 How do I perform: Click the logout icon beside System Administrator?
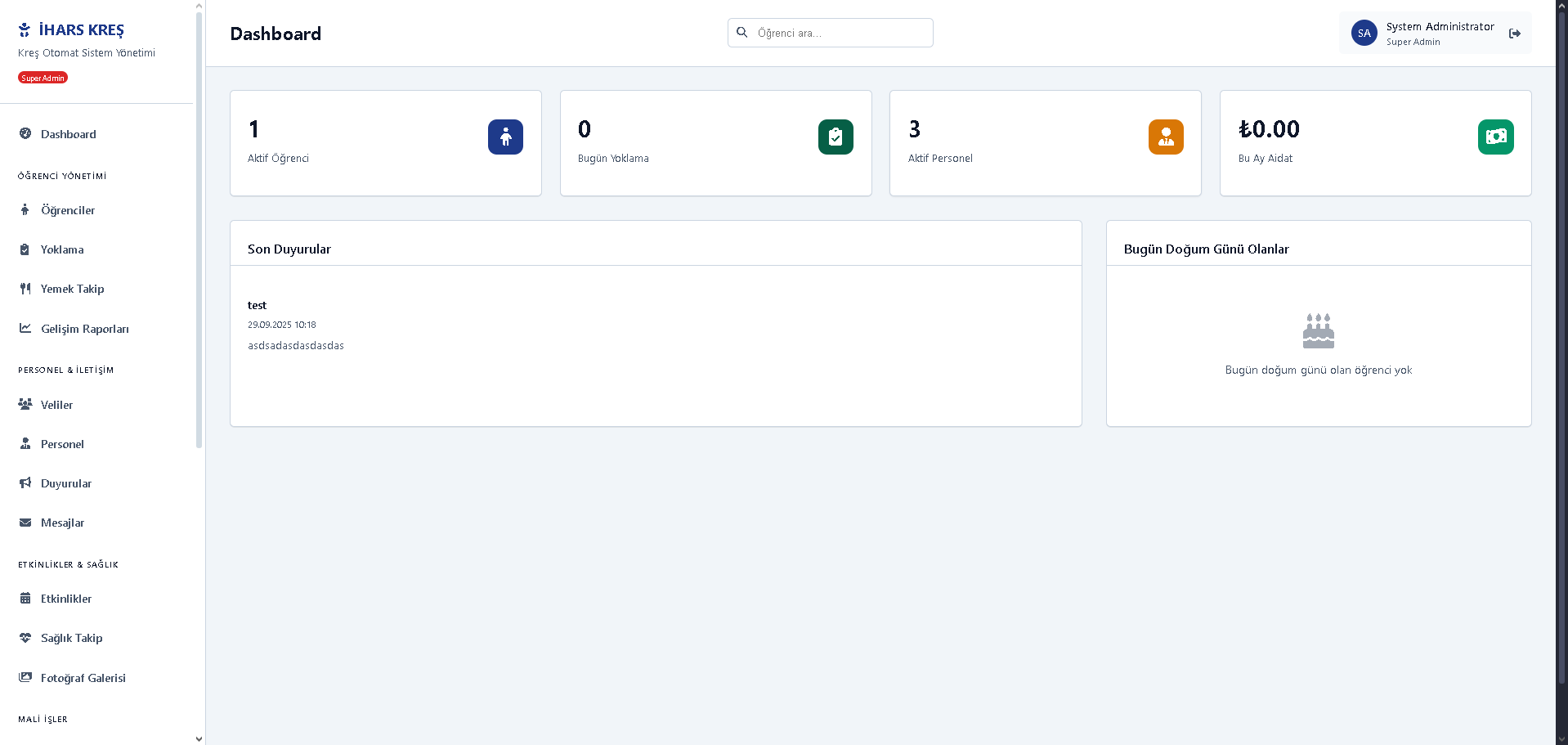[x=1514, y=34]
